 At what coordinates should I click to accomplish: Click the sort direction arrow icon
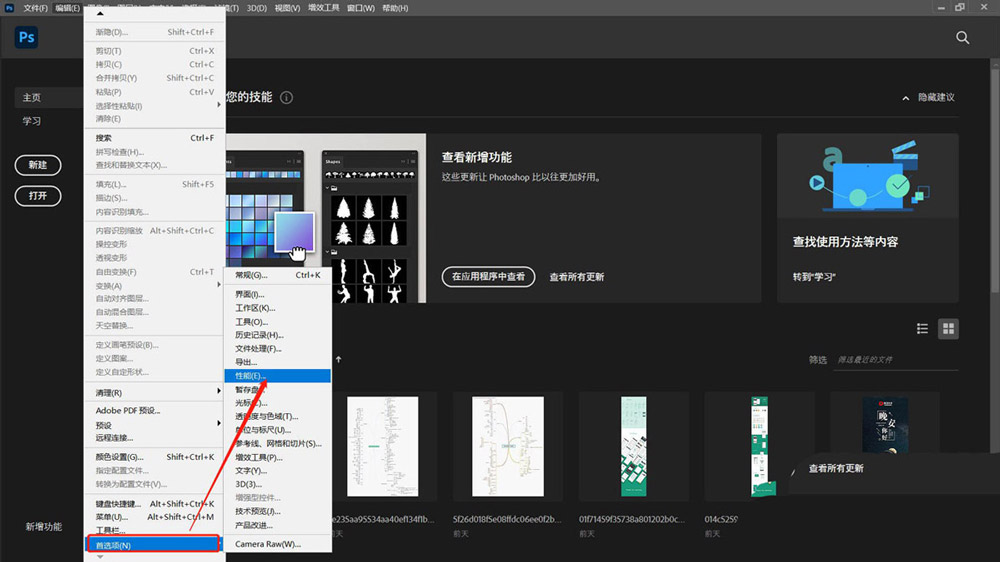point(338,359)
